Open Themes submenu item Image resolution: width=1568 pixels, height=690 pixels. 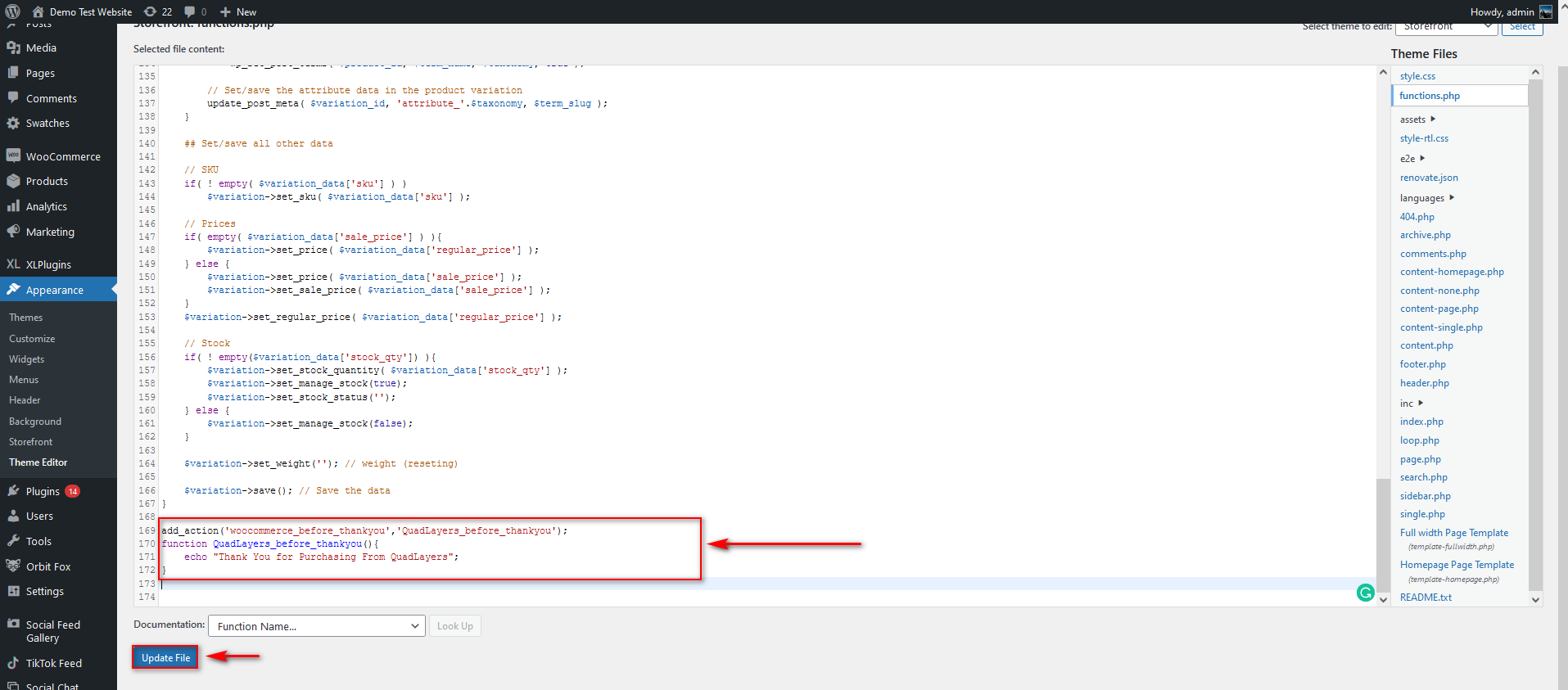pyautogui.click(x=26, y=318)
